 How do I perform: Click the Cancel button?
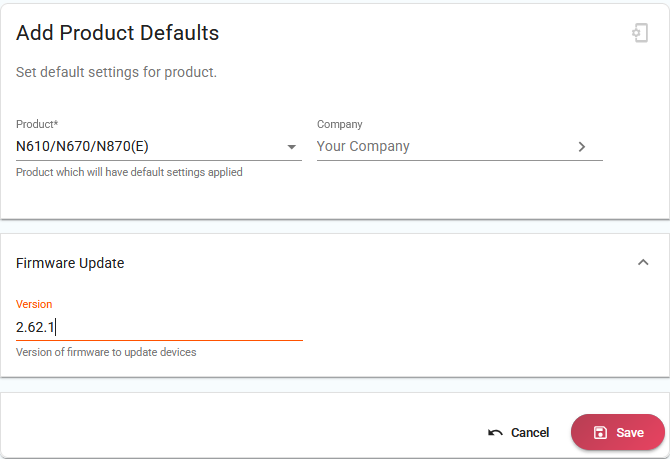pyautogui.click(x=518, y=433)
